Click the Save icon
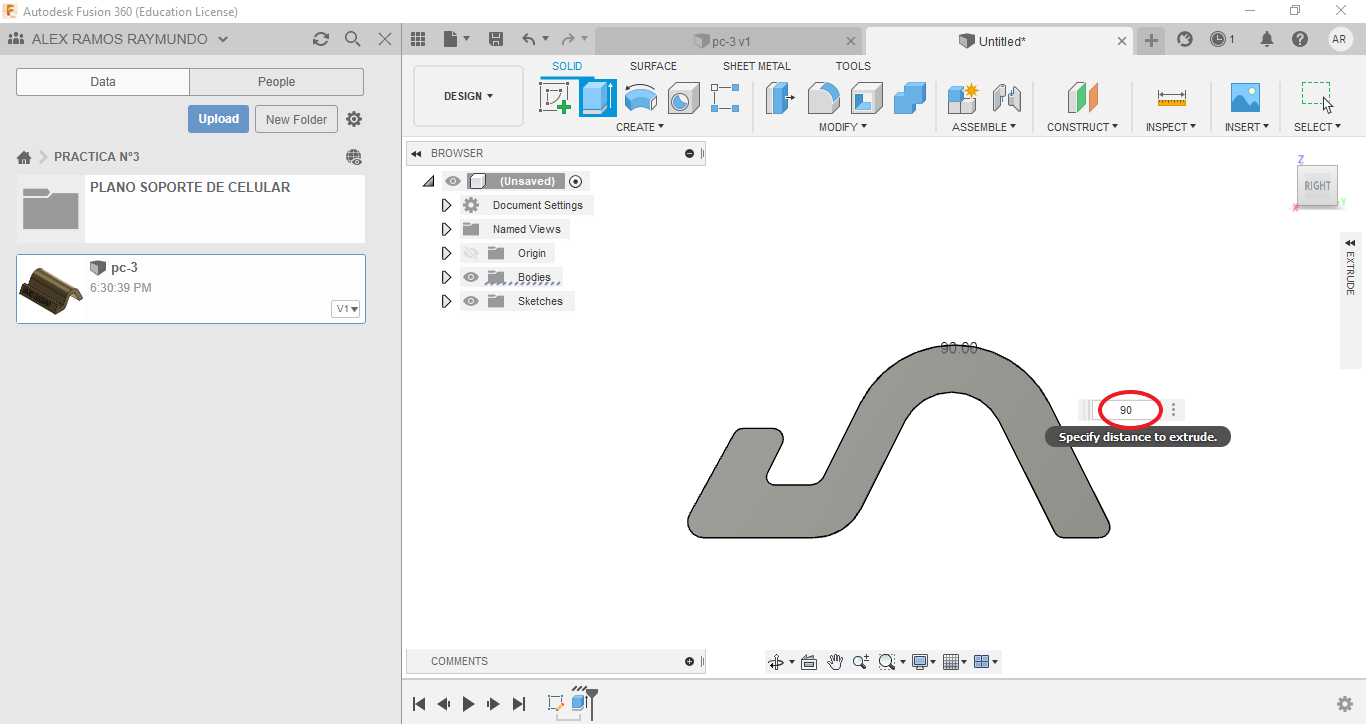The image size is (1366, 724). (495, 40)
